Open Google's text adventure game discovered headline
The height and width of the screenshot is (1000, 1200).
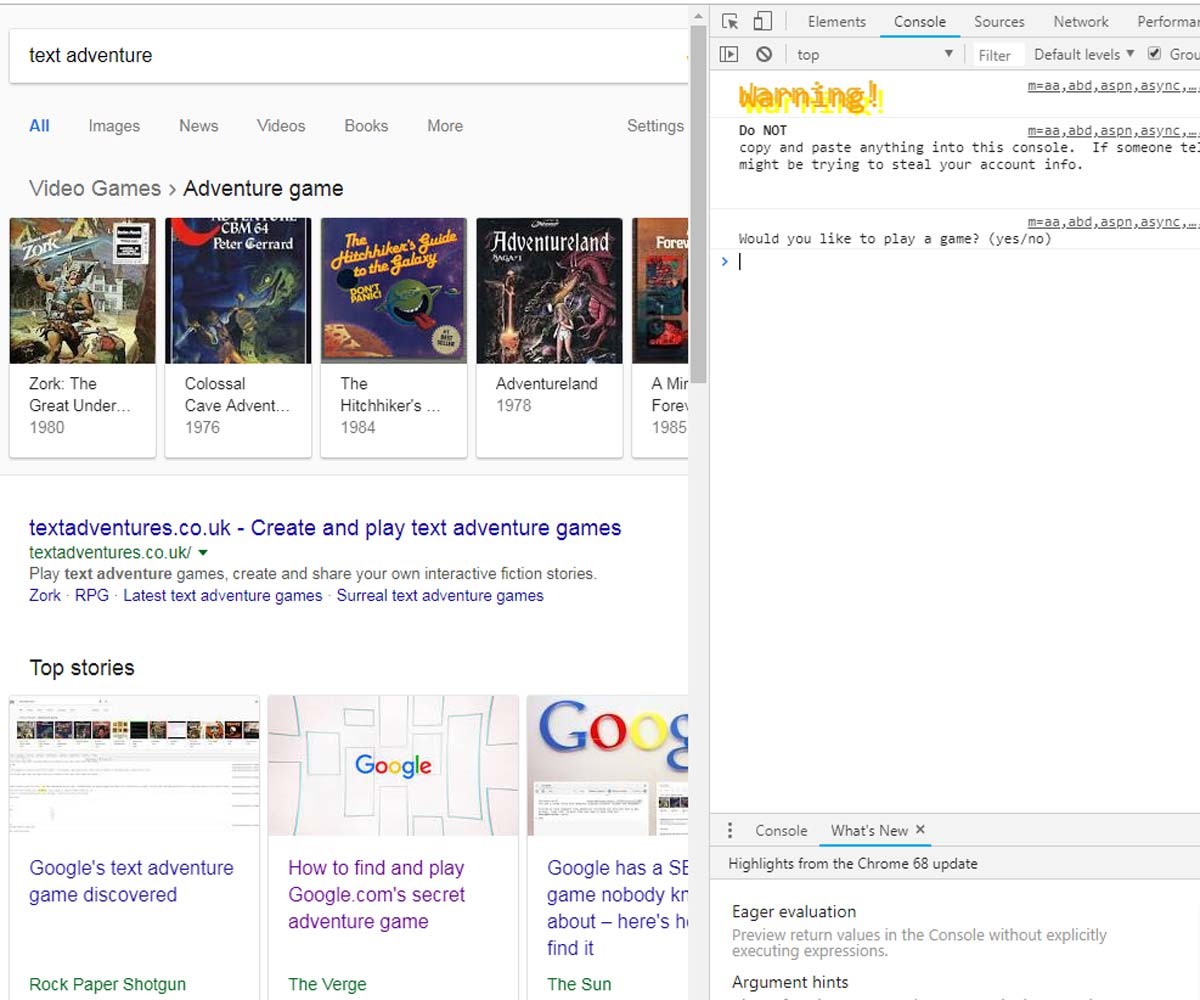click(131, 881)
